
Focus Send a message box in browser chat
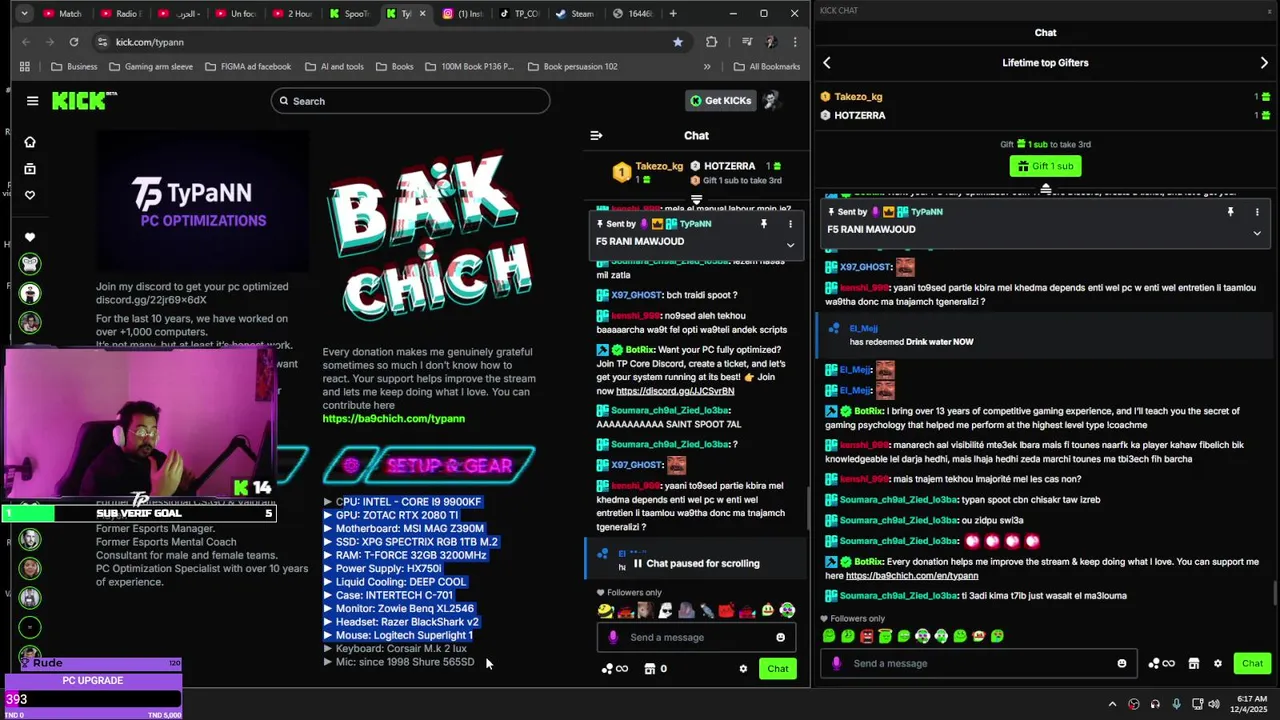pyautogui.click(x=697, y=637)
